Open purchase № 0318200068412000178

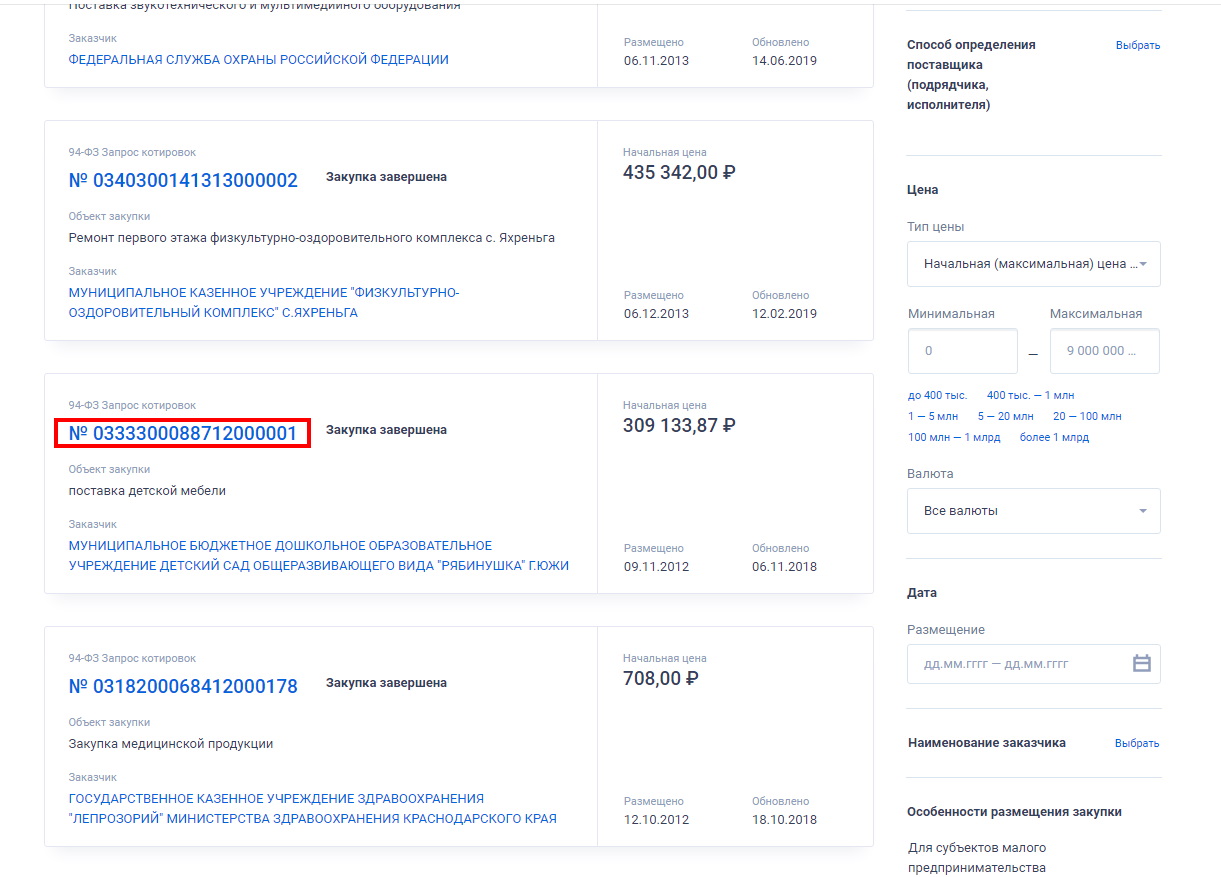tap(183, 687)
